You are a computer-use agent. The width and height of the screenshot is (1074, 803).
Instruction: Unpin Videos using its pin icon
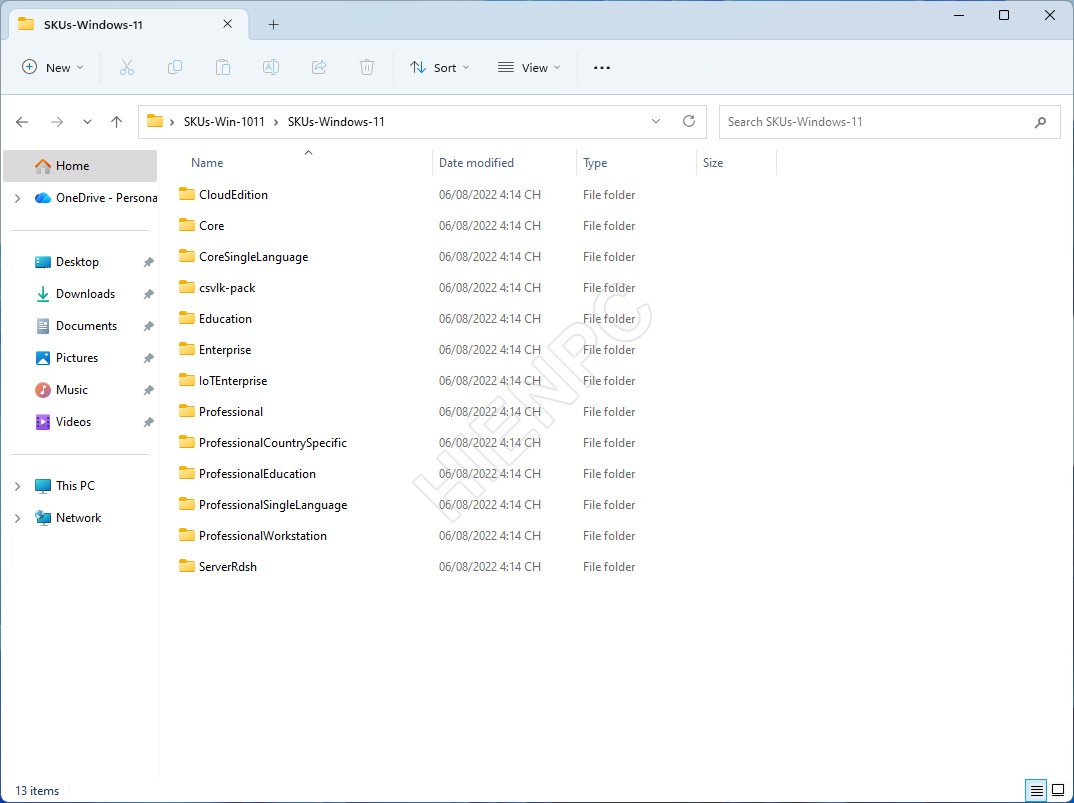coord(148,422)
